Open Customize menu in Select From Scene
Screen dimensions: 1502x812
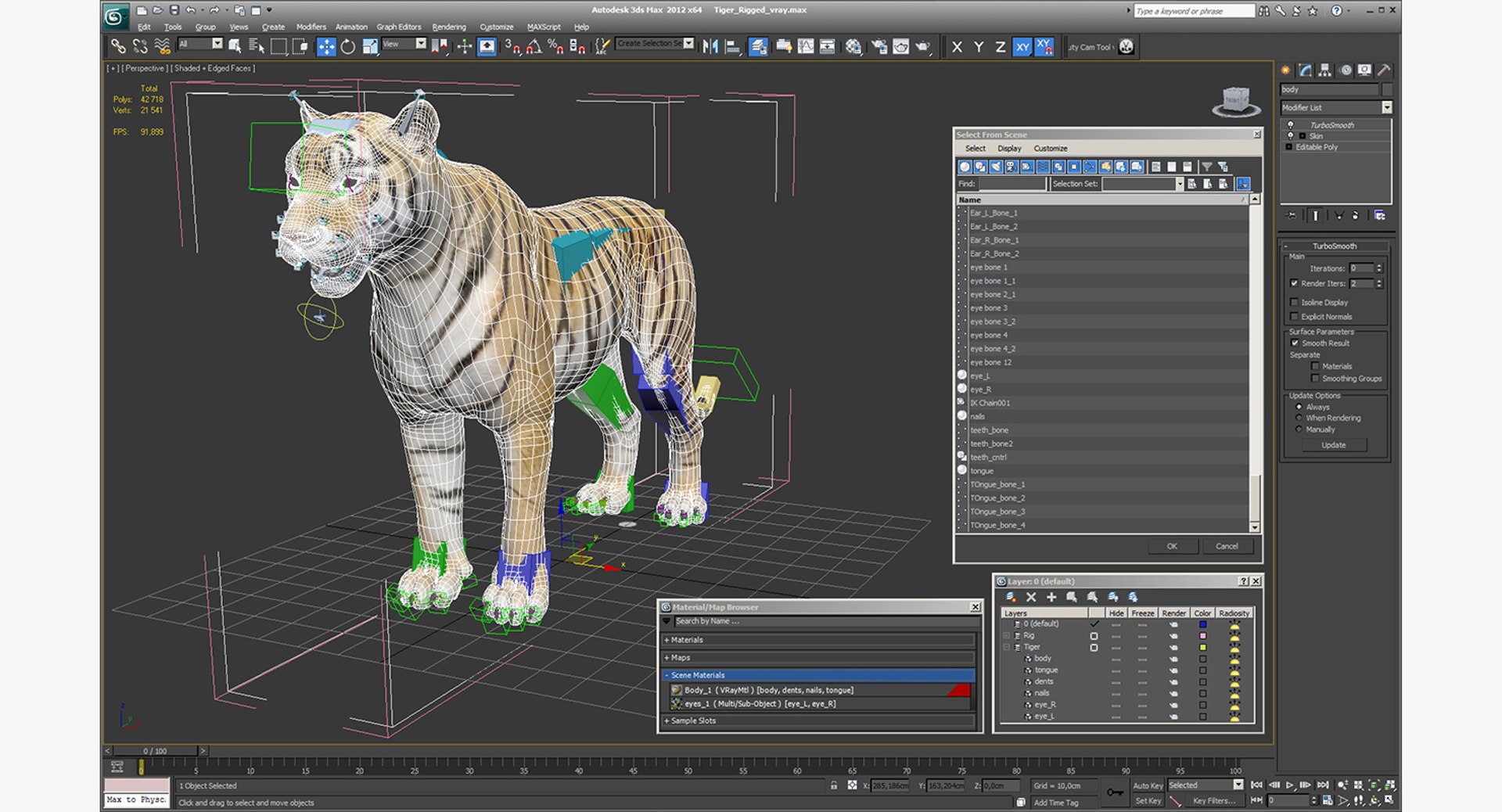pos(1050,149)
